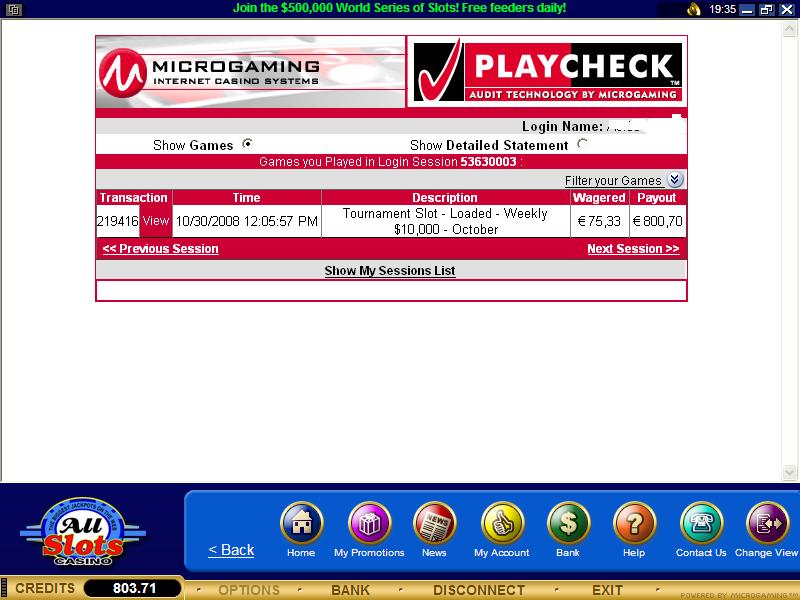The width and height of the screenshot is (800, 600).
Task: Open Contact Us telephone icon
Action: pyautogui.click(x=701, y=523)
